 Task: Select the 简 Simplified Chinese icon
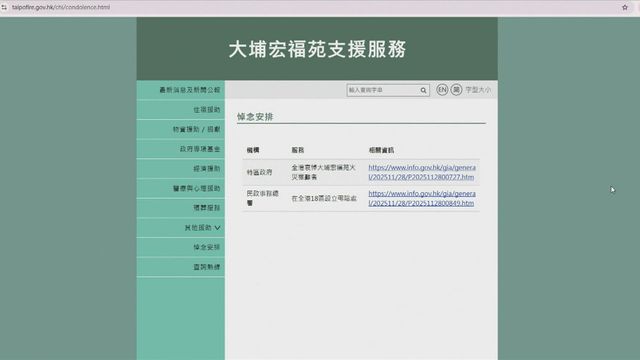click(x=456, y=90)
